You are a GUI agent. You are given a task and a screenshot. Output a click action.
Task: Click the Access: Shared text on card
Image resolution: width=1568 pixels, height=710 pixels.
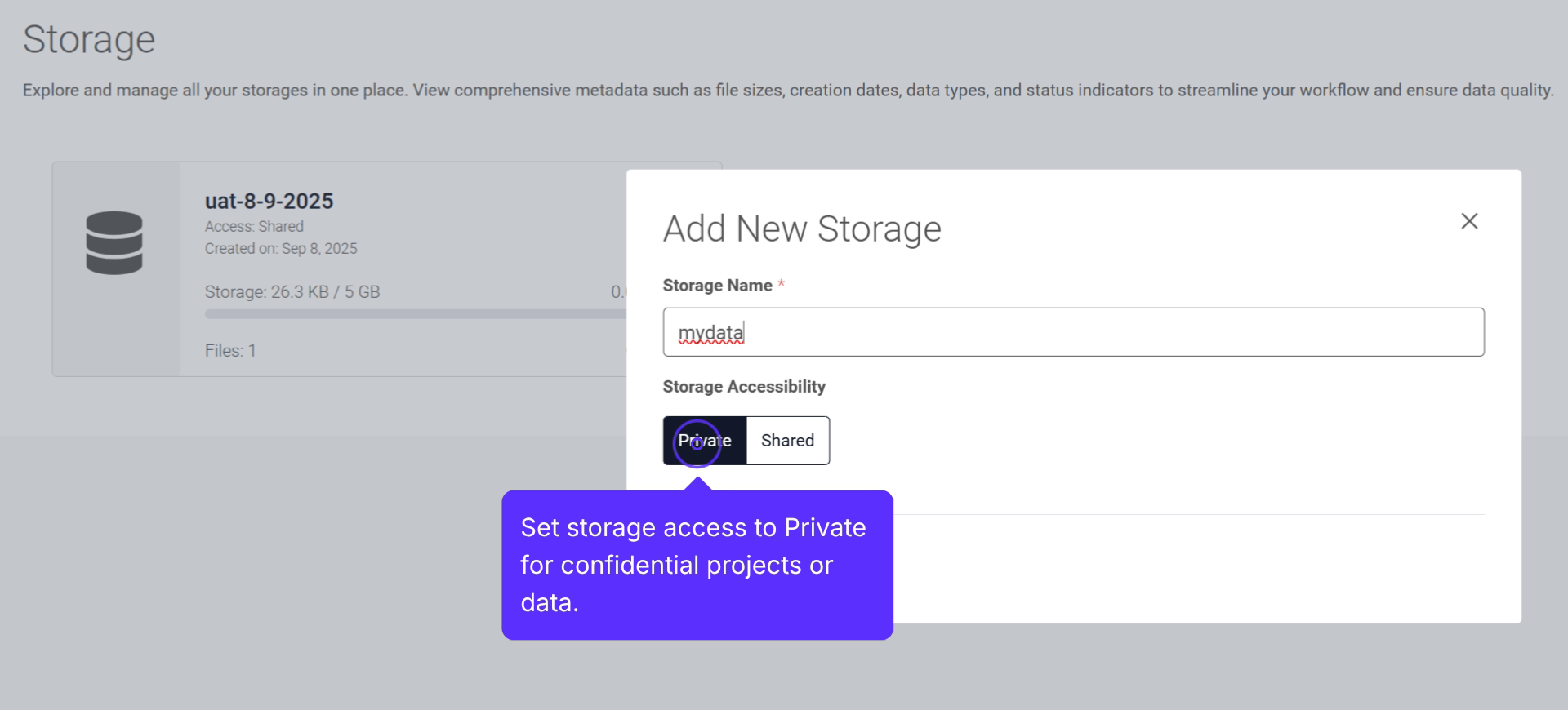click(x=254, y=227)
